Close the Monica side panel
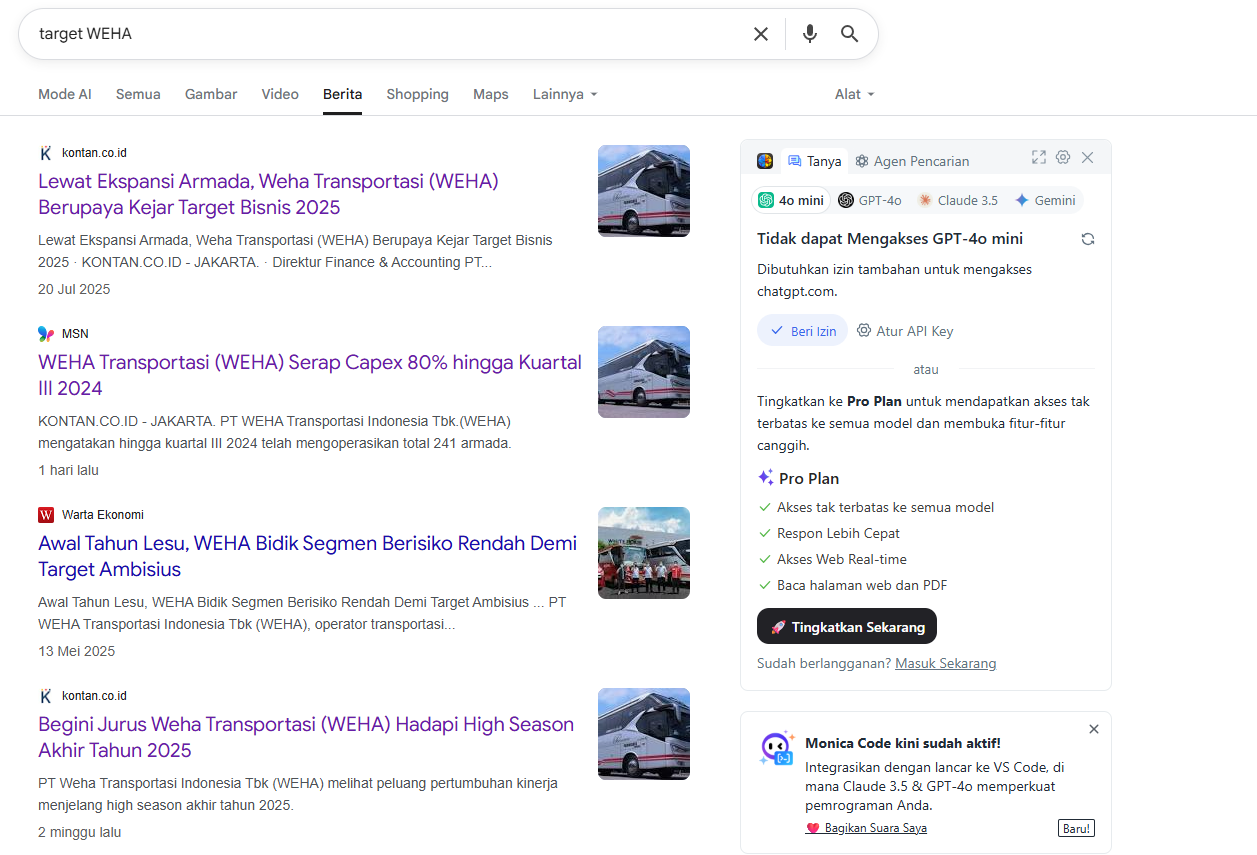 [x=1088, y=157]
